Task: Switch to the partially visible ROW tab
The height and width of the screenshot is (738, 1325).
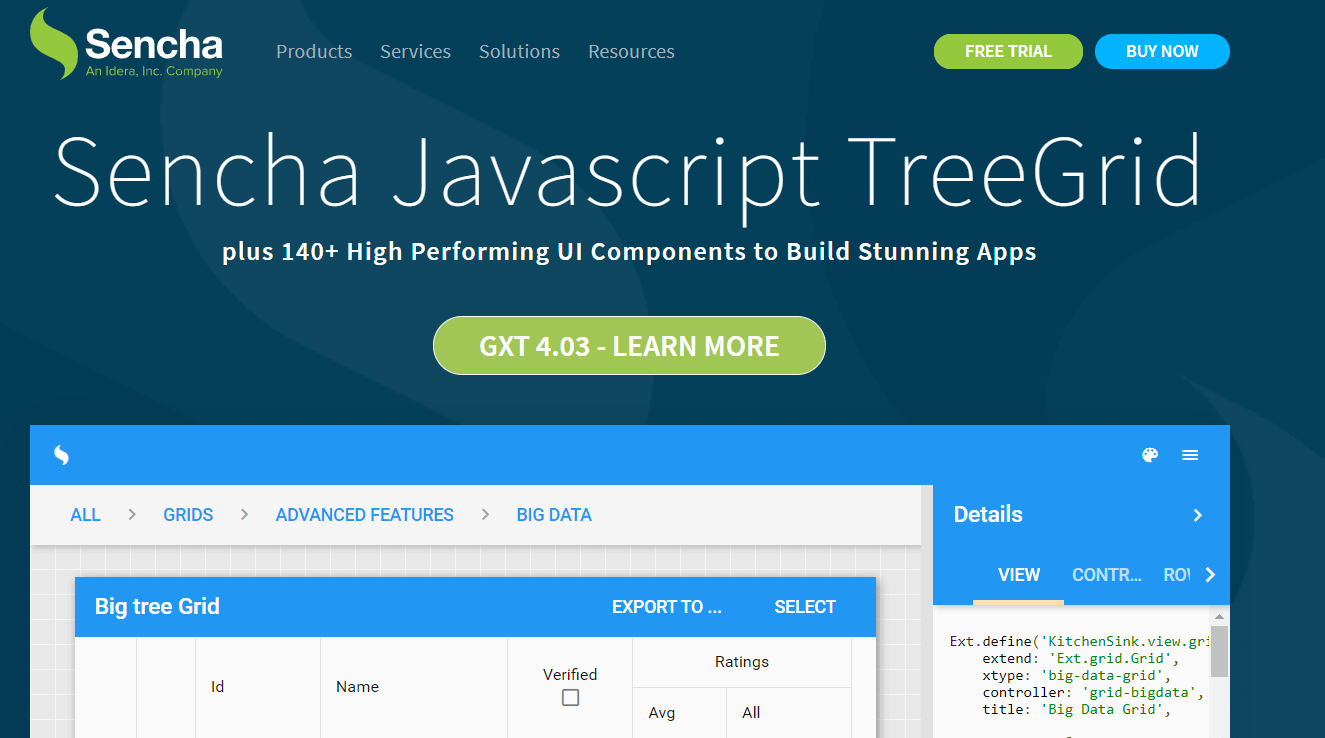Action: [1177, 575]
